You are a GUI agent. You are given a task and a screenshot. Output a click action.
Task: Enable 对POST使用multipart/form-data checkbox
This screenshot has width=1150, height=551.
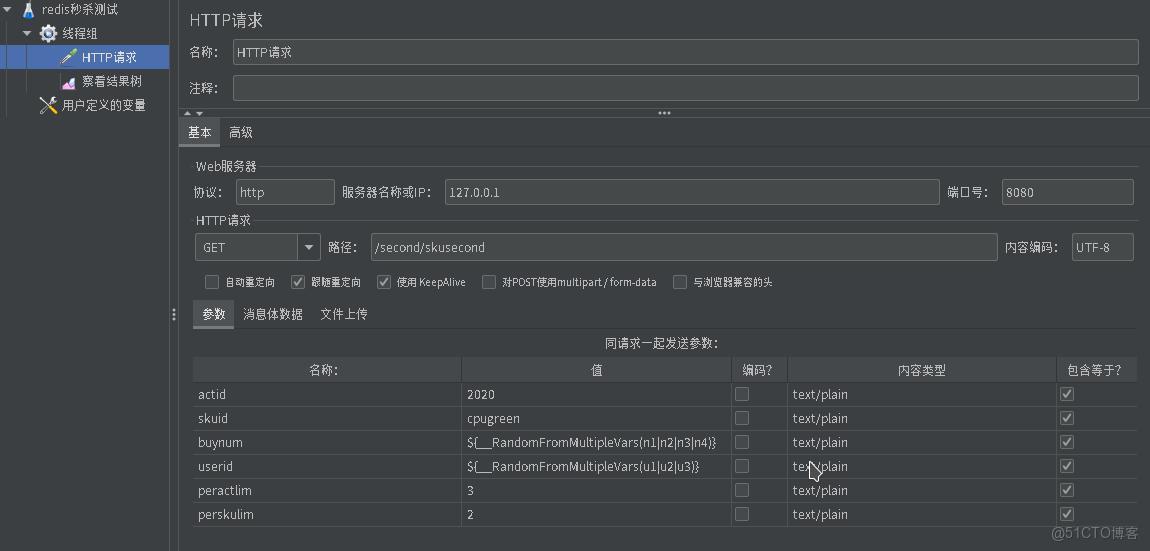pos(489,282)
